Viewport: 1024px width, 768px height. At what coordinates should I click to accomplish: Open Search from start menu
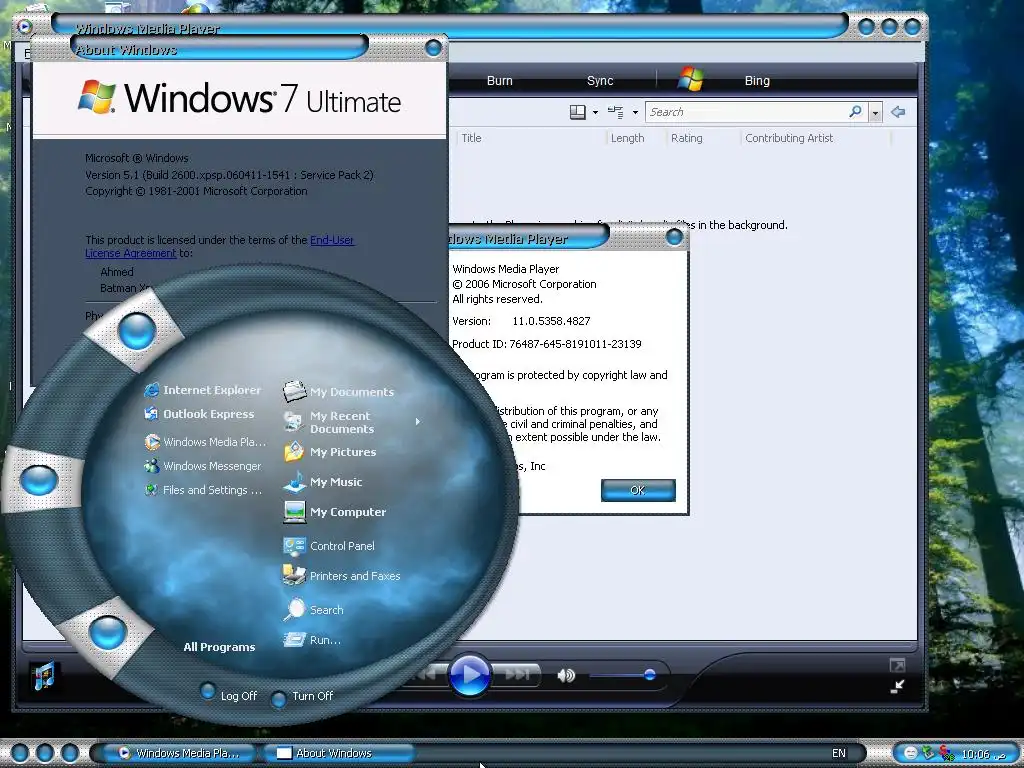coord(313,610)
